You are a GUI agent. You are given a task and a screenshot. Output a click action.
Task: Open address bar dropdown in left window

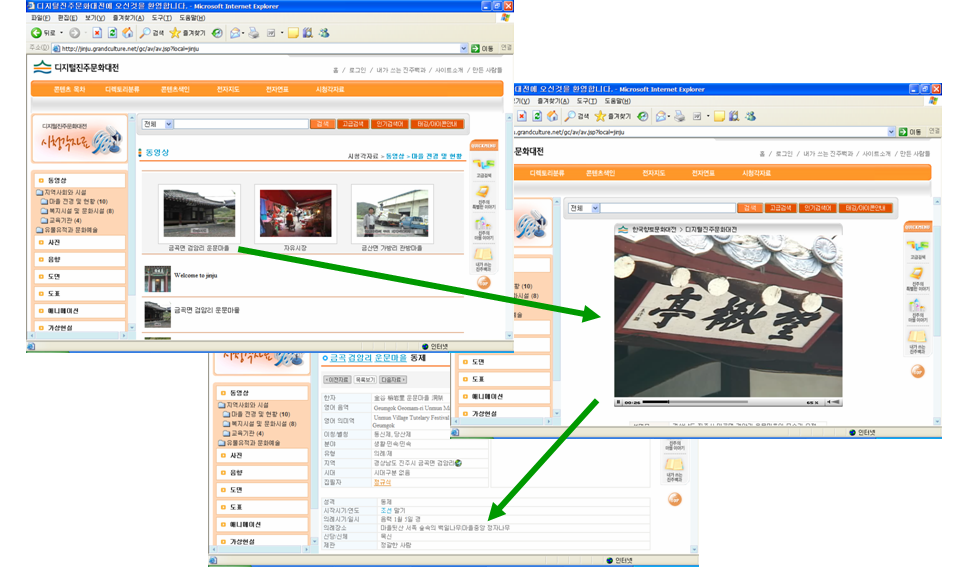[463, 48]
